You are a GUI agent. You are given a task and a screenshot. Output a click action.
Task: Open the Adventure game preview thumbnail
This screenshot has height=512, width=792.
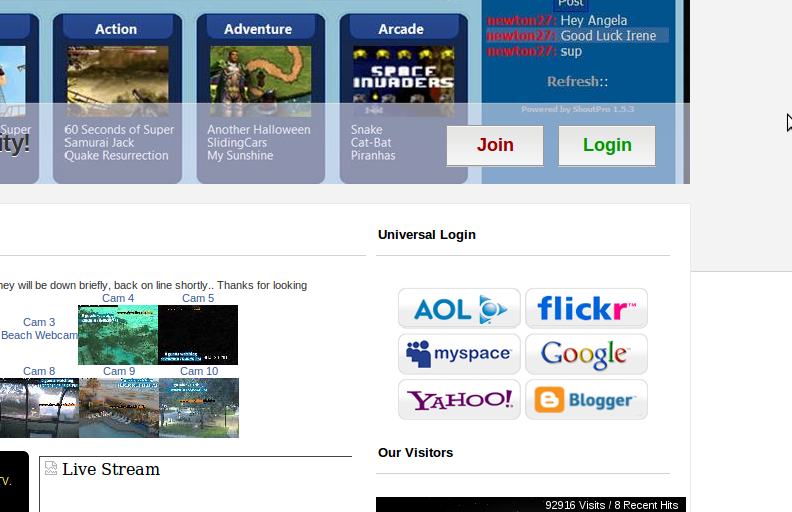coord(261,81)
